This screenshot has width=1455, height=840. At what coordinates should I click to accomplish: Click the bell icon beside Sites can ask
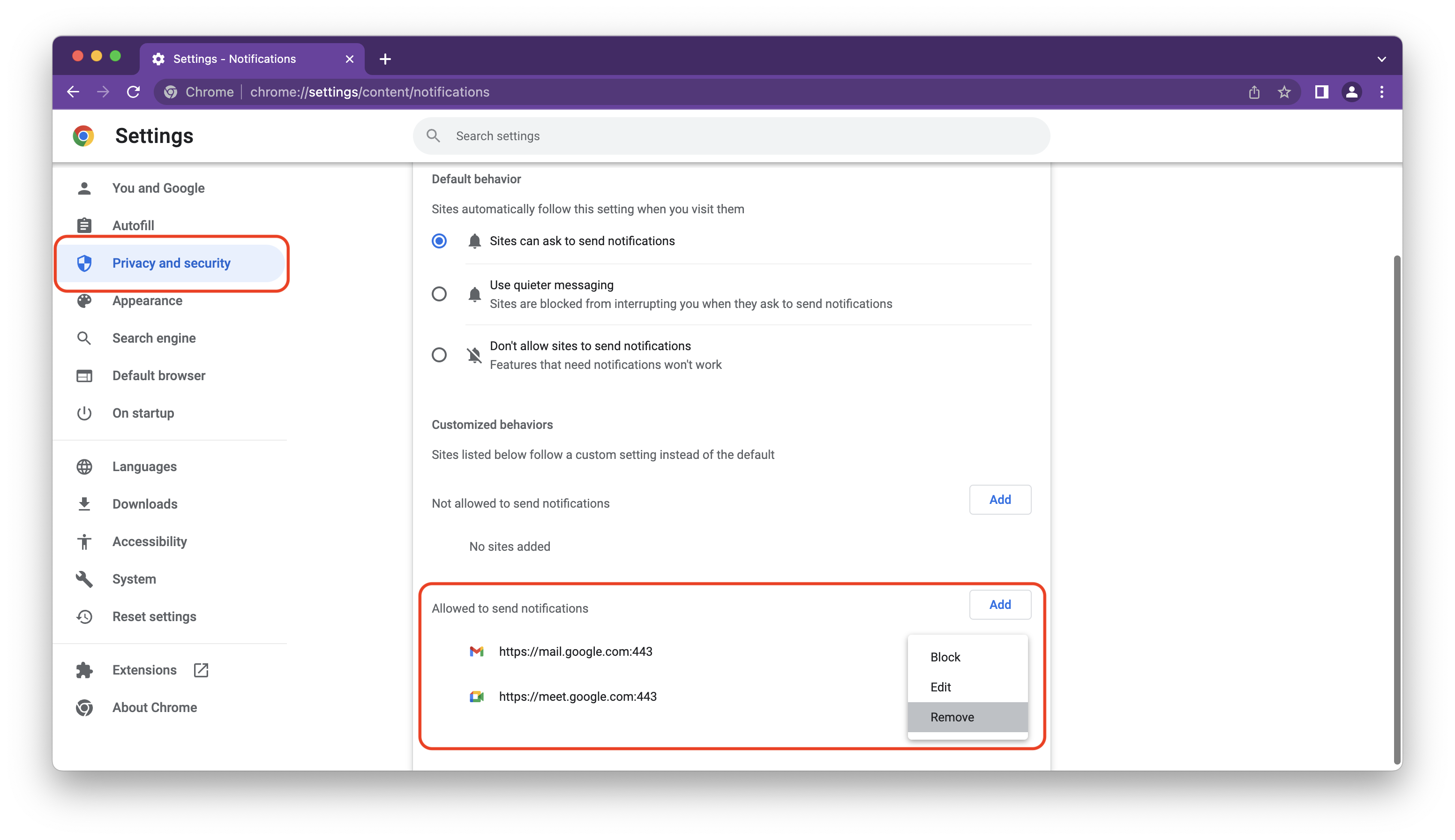click(474, 240)
